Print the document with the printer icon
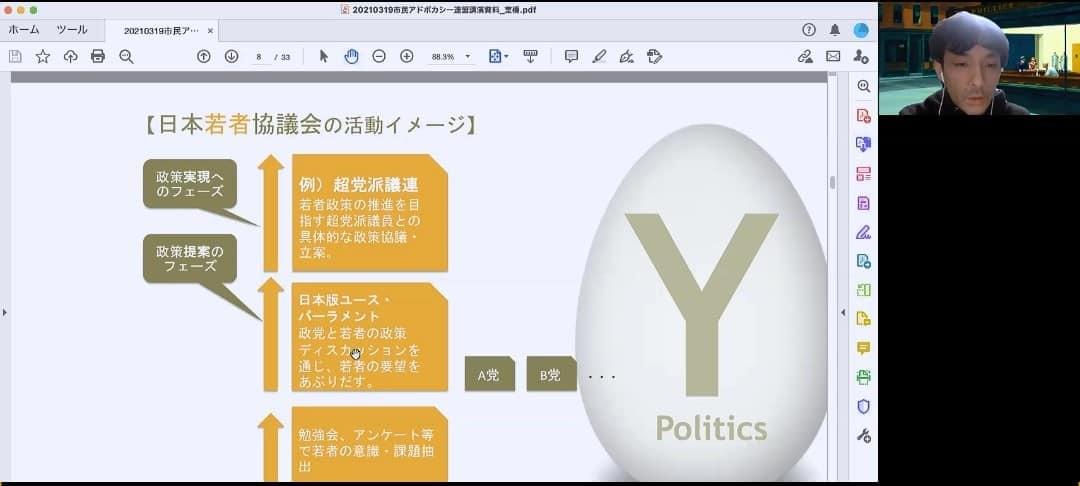The image size is (1080, 486). point(98,56)
